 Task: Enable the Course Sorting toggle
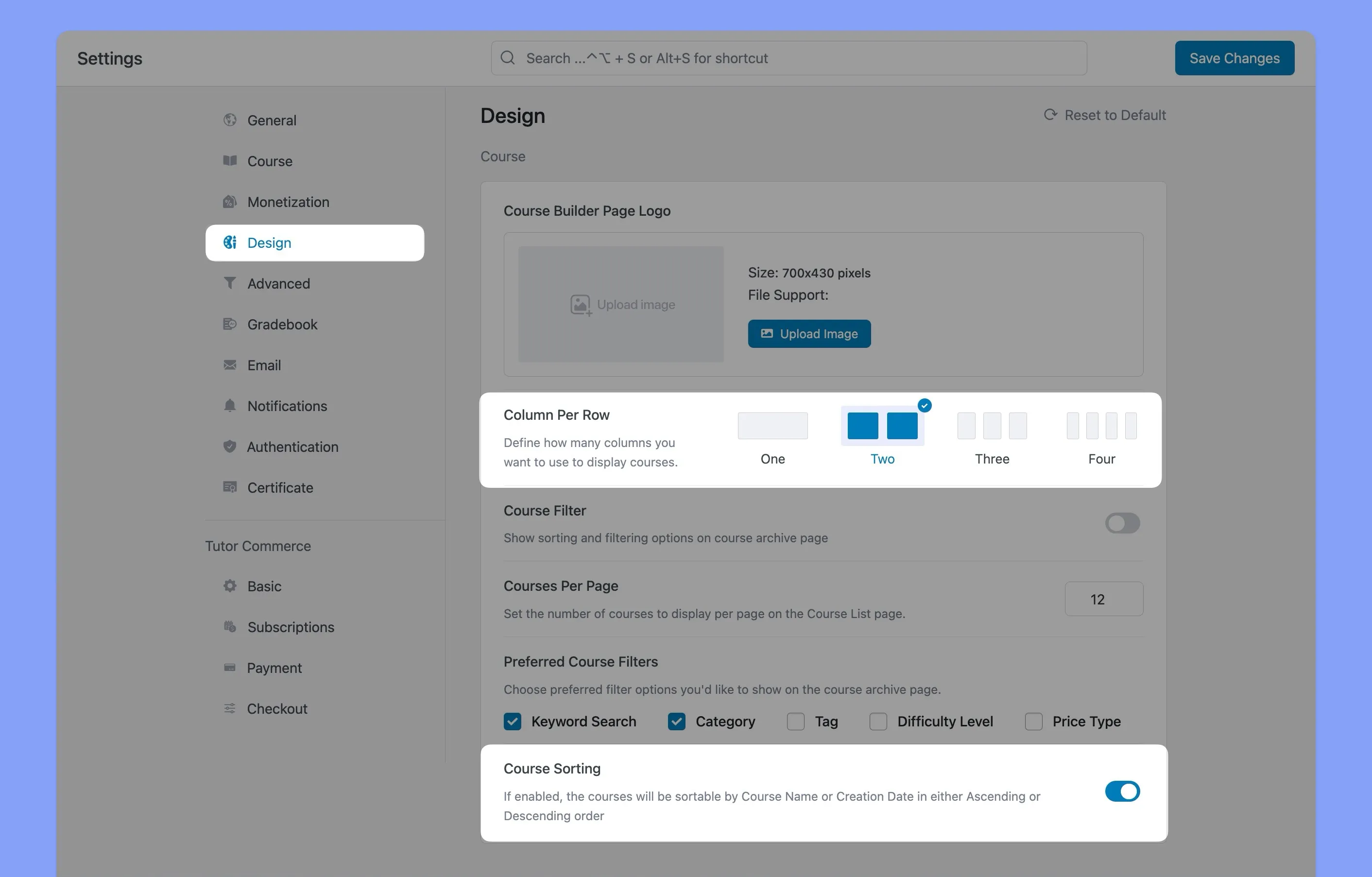tap(1121, 791)
